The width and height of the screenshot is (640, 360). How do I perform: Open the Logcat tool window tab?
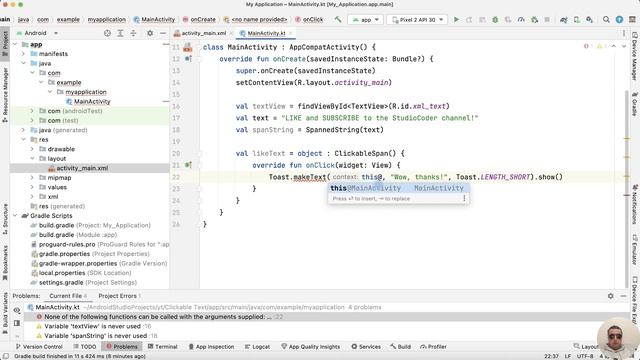(257, 347)
